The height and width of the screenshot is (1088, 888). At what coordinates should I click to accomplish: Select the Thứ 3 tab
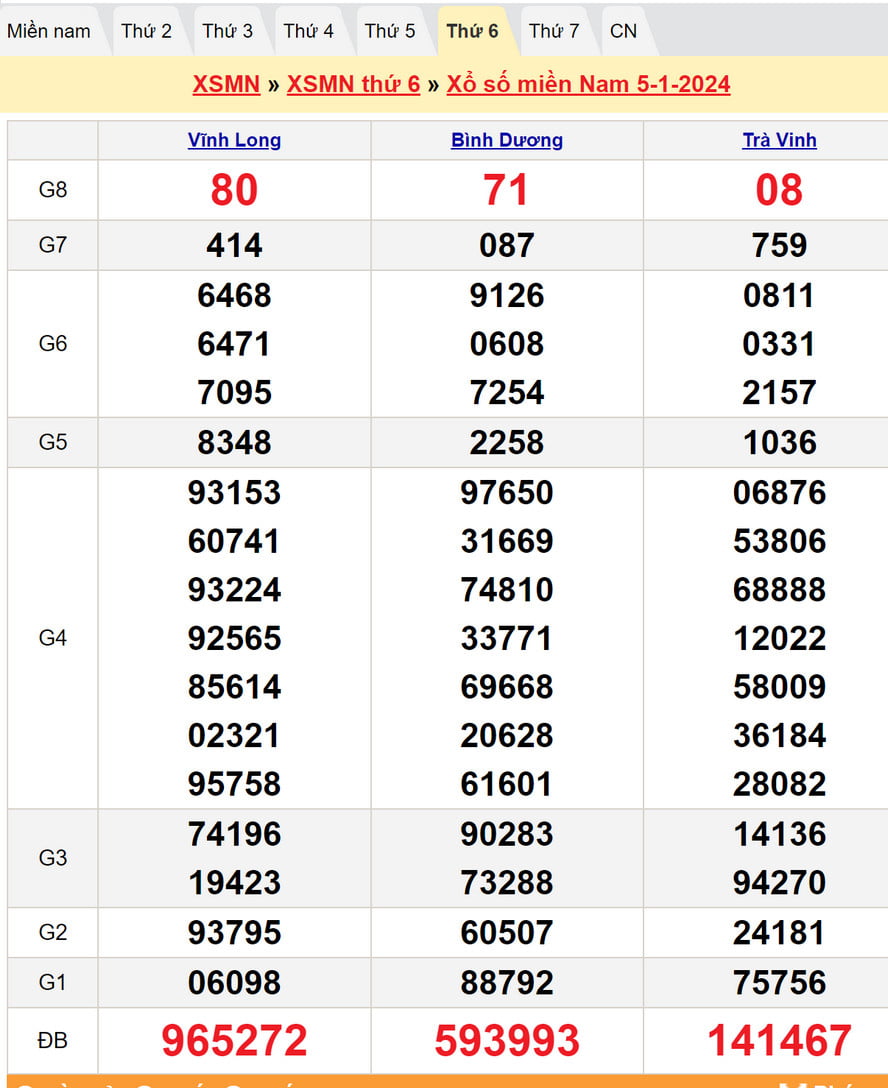(x=227, y=31)
